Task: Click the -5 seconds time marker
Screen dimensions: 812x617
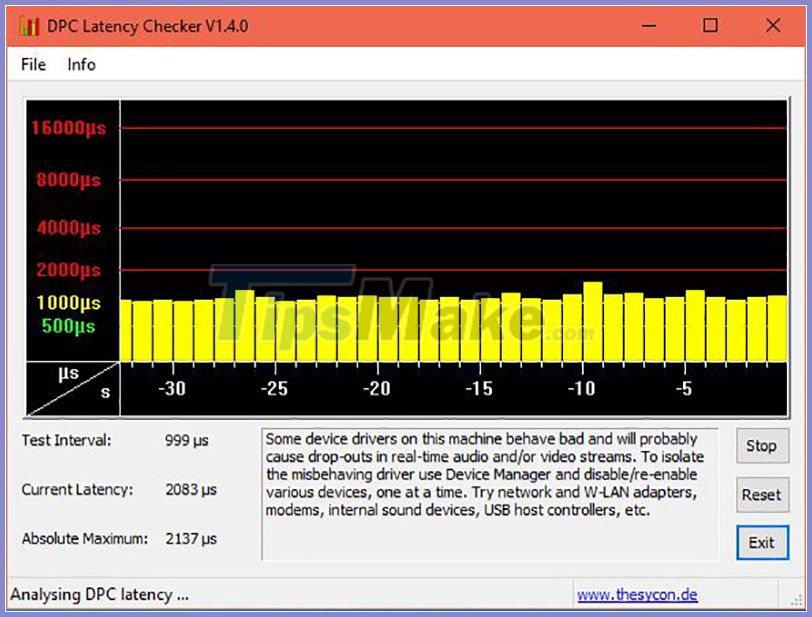Action: click(686, 390)
